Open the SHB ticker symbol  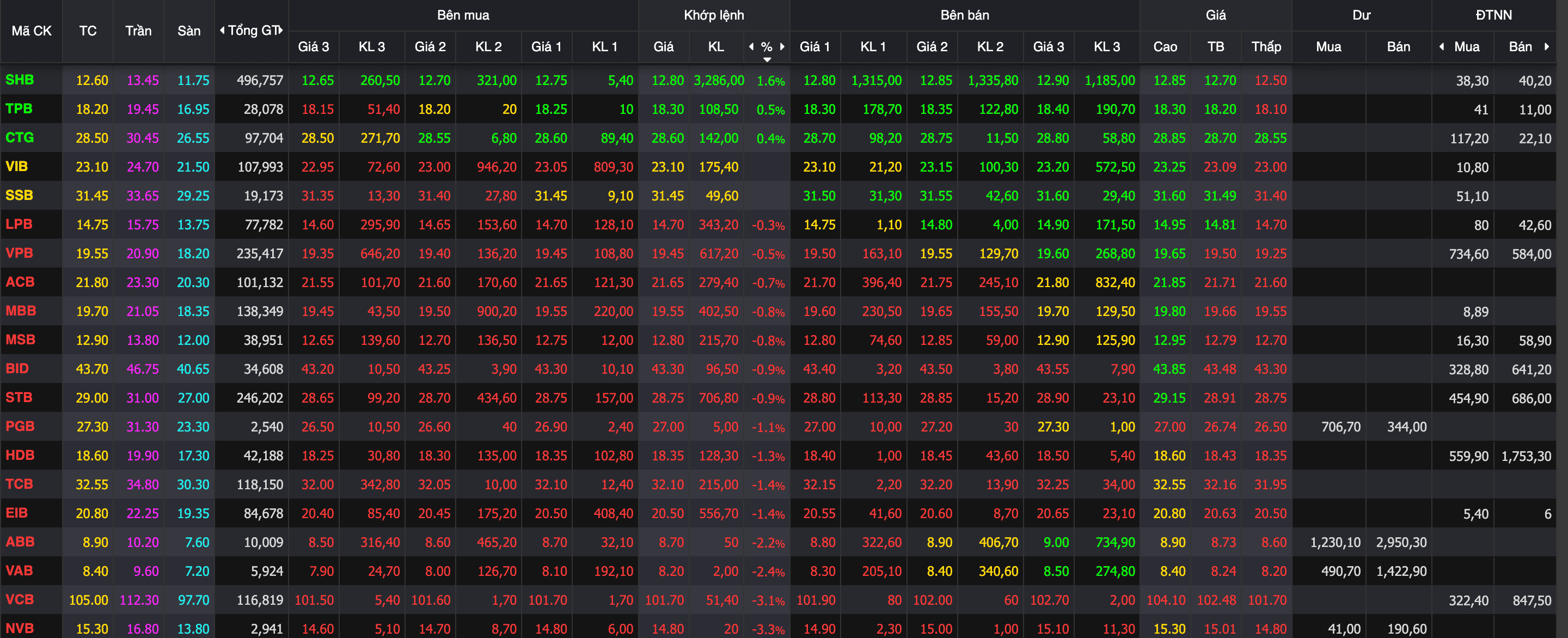20,80
